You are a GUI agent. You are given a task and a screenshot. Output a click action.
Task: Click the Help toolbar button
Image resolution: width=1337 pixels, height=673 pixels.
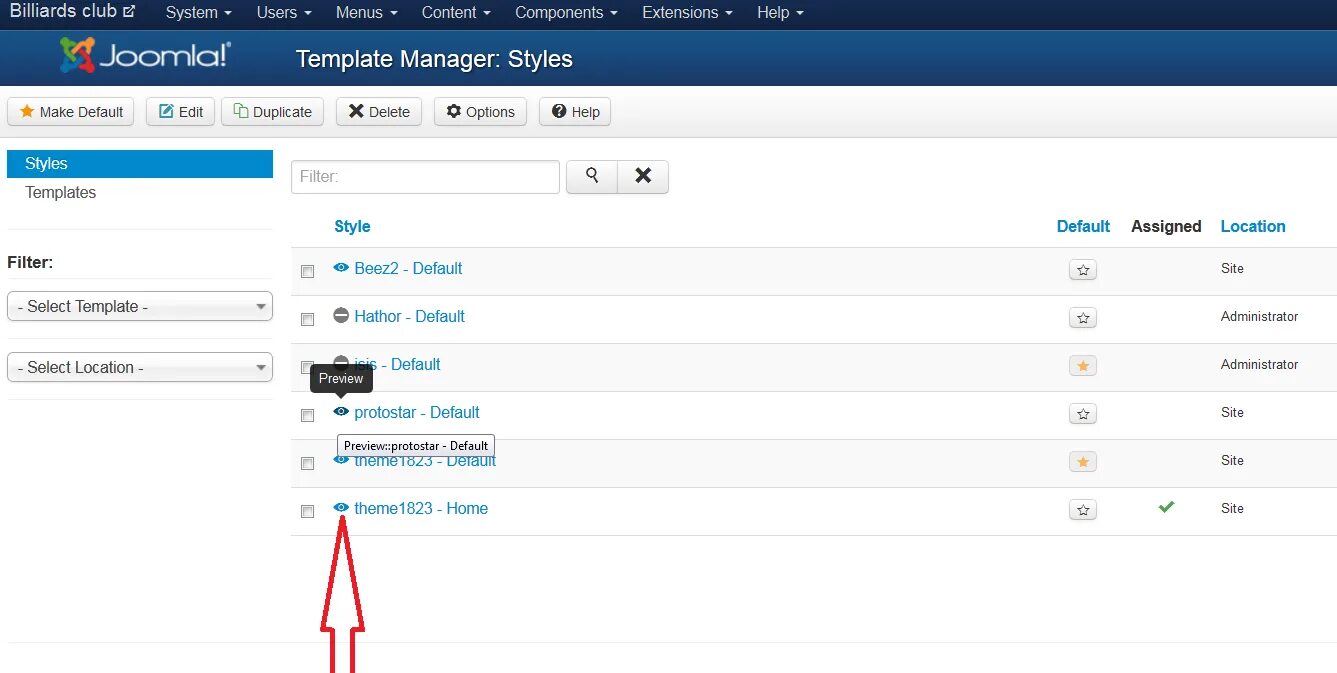click(575, 111)
